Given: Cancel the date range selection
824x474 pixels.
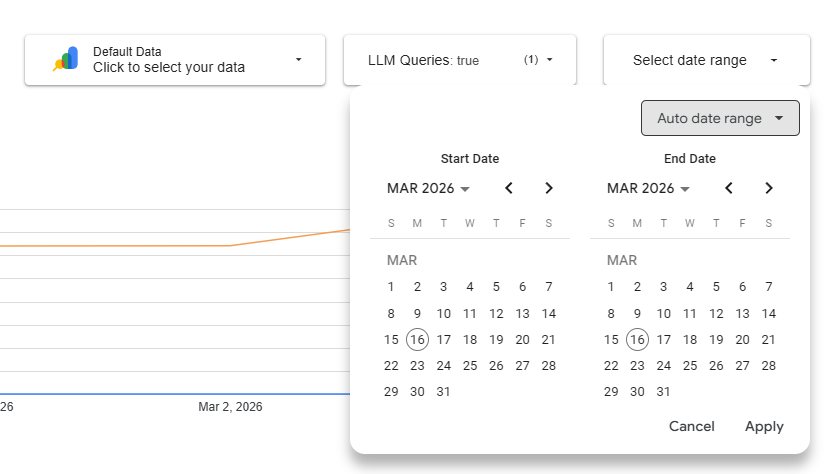Looking at the screenshot, I should click(x=691, y=426).
